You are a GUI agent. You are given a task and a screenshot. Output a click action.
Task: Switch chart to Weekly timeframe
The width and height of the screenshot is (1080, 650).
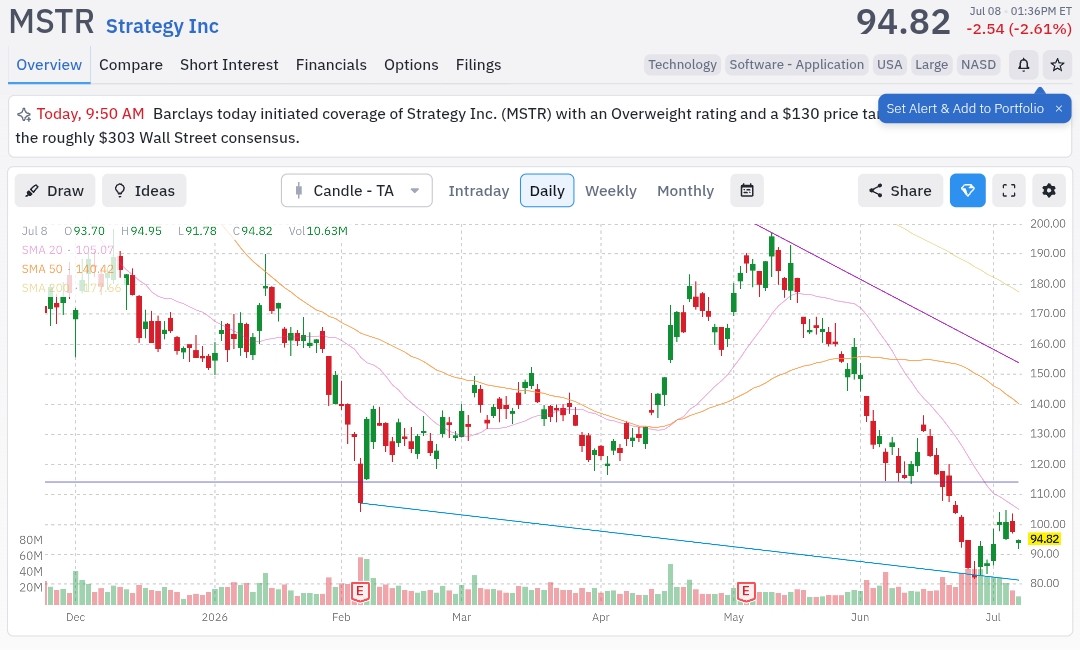(611, 191)
